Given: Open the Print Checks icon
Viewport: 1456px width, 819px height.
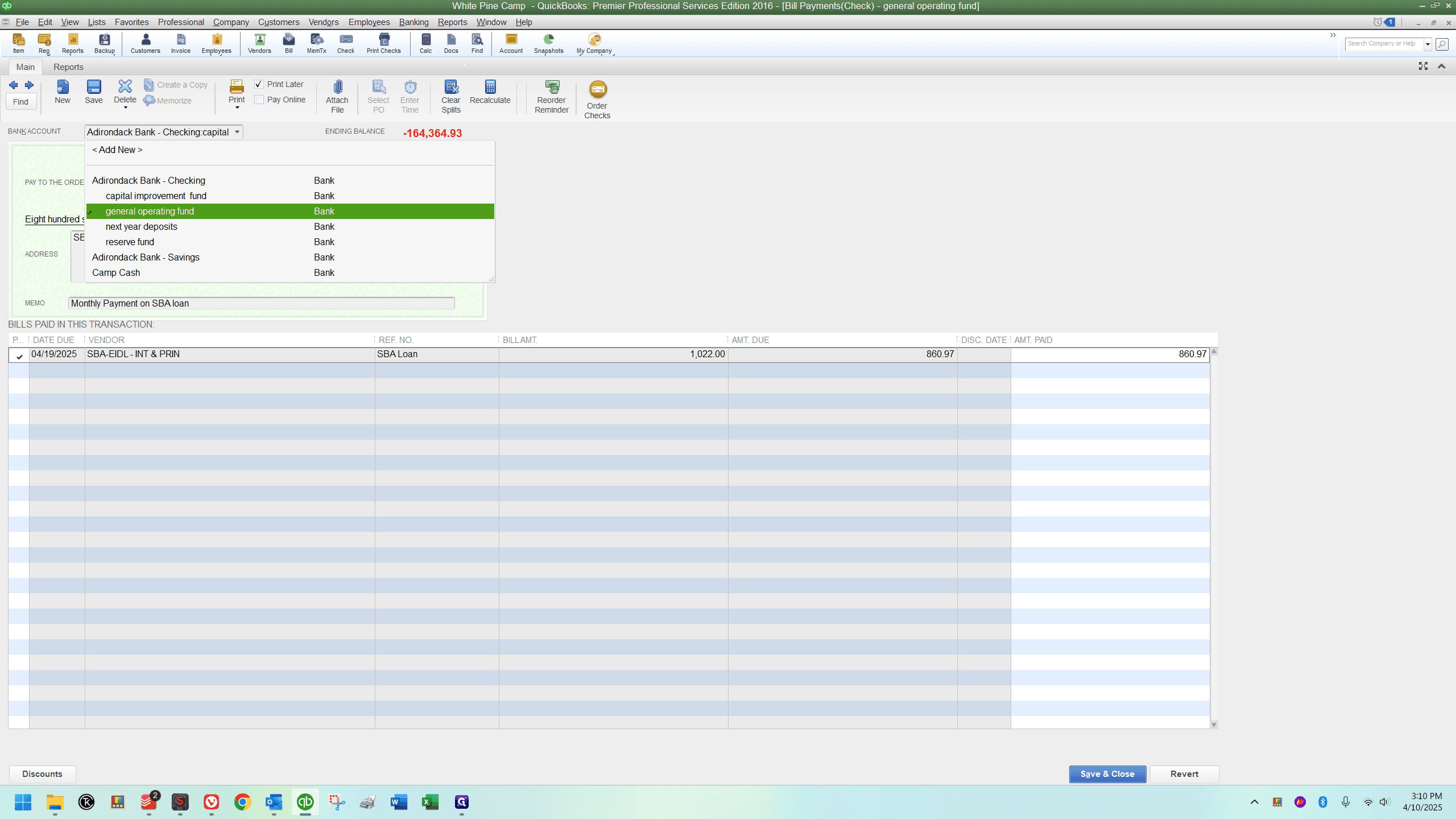Looking at the screenshot, I should [x=384, y=43].
